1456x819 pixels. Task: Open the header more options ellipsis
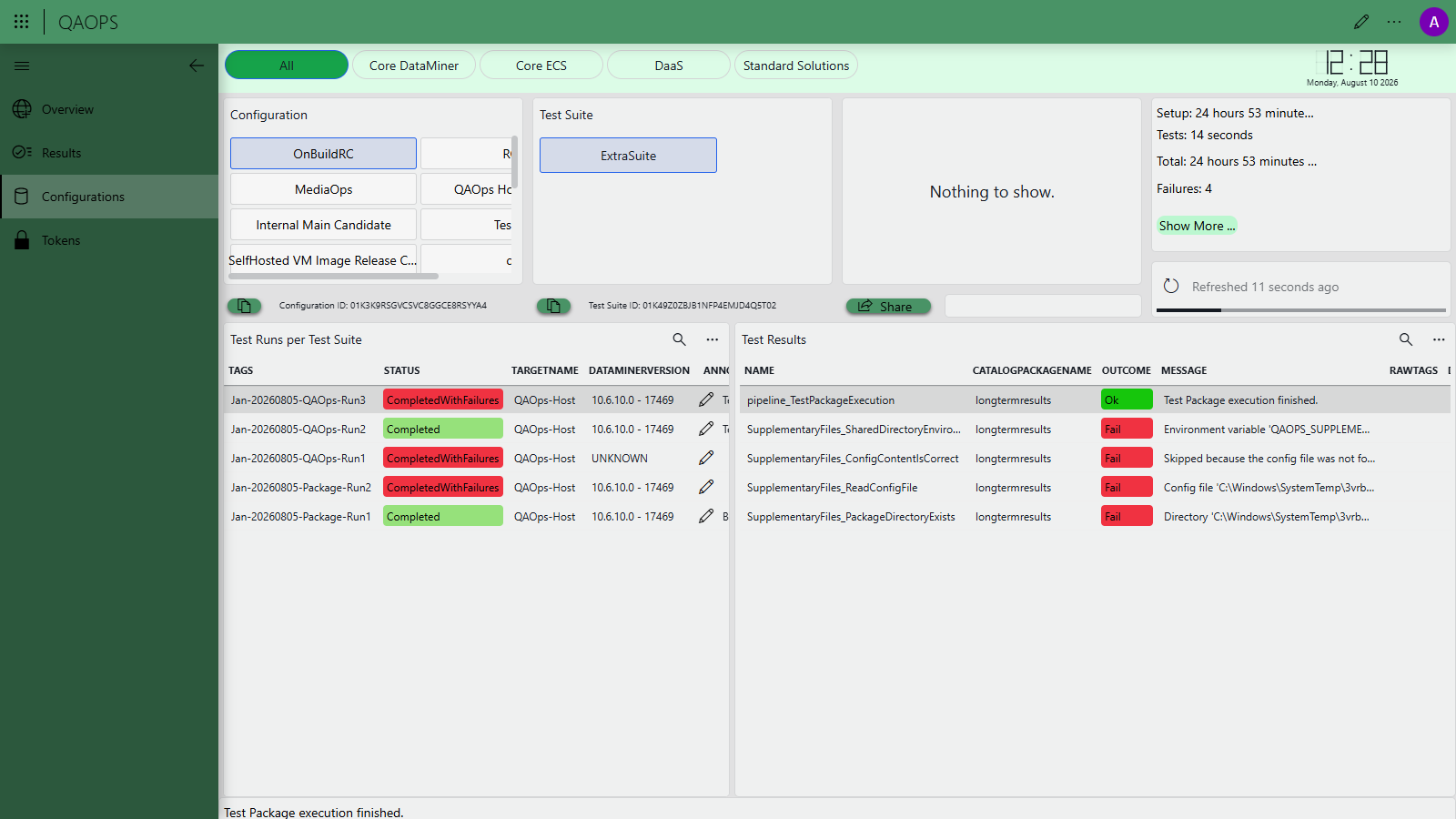(x=1394, y=22)
